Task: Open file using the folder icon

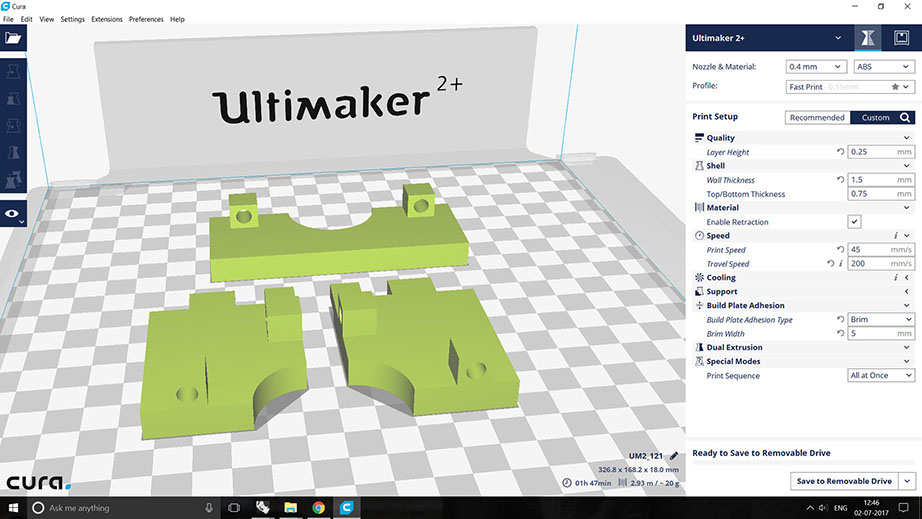Action: pyautogui.click(x=13, y=38)
